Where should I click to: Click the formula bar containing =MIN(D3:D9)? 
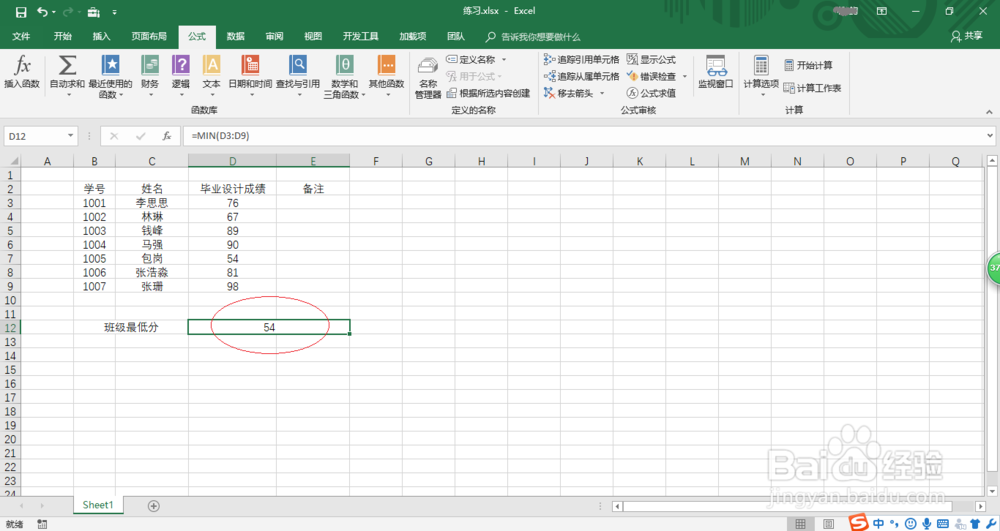click(x=584, y=136)
